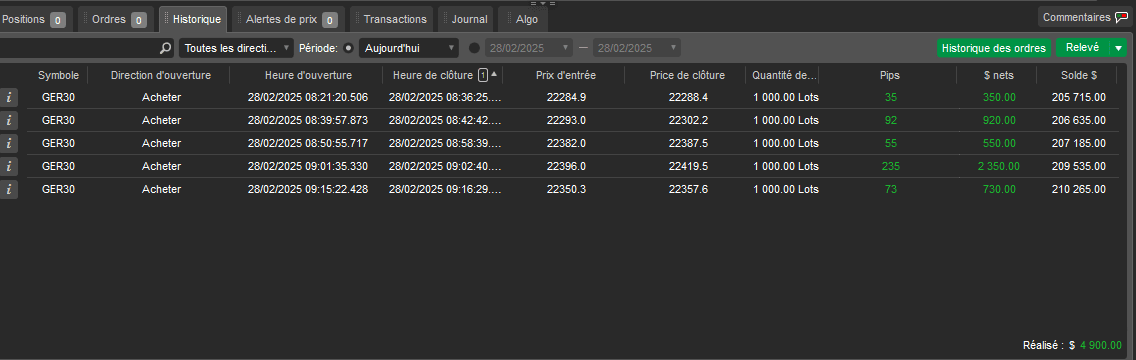This screenshot has height=360, width=1136.
Task: Select the Aujourd'hui period radio button
Action: [x=348, y=49]
